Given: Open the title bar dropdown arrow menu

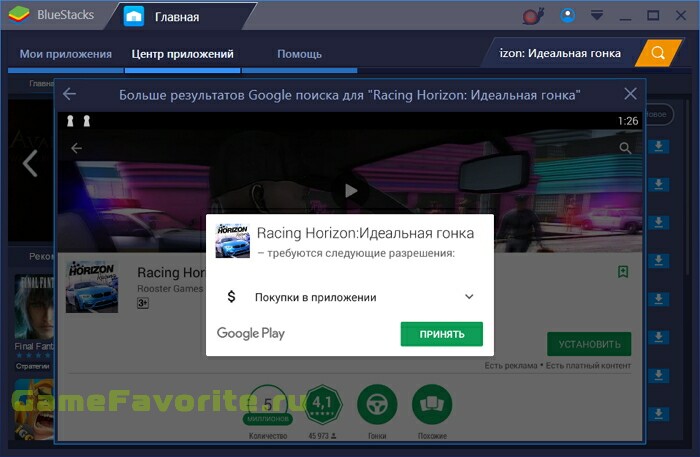Looking at the screenshot, I should tap(597, 16).
